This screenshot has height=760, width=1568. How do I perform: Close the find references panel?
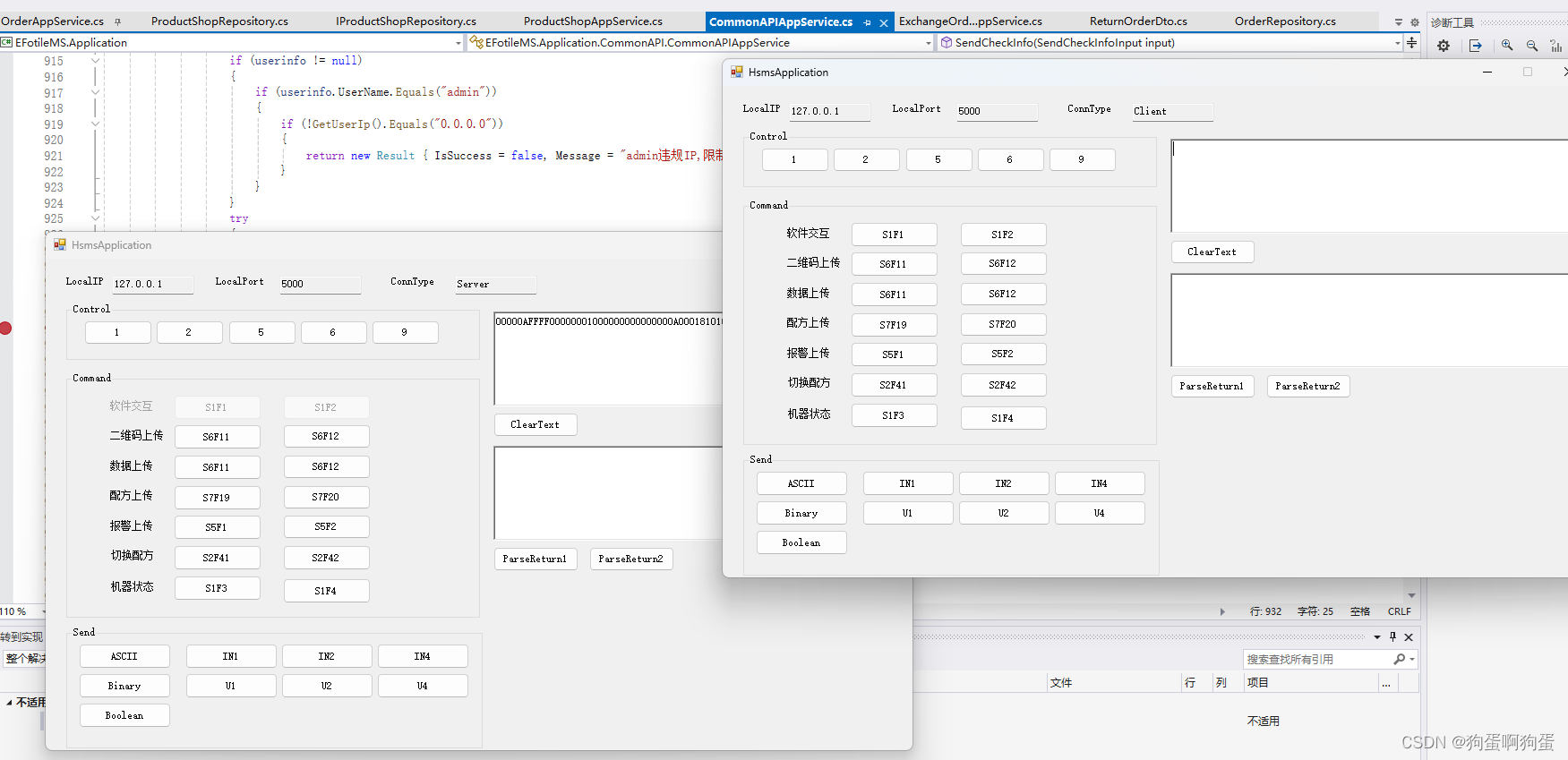[1409, 636]
